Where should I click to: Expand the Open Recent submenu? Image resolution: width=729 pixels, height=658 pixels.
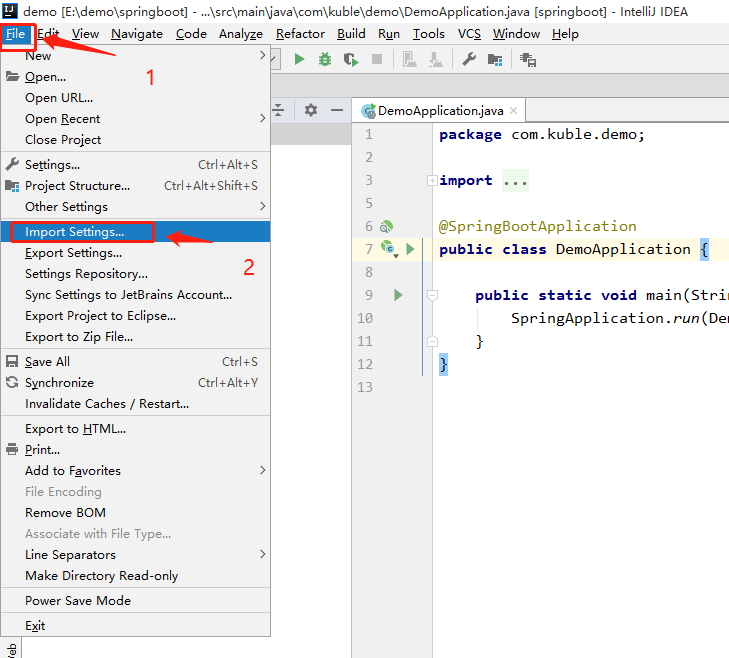click(135, 119)
